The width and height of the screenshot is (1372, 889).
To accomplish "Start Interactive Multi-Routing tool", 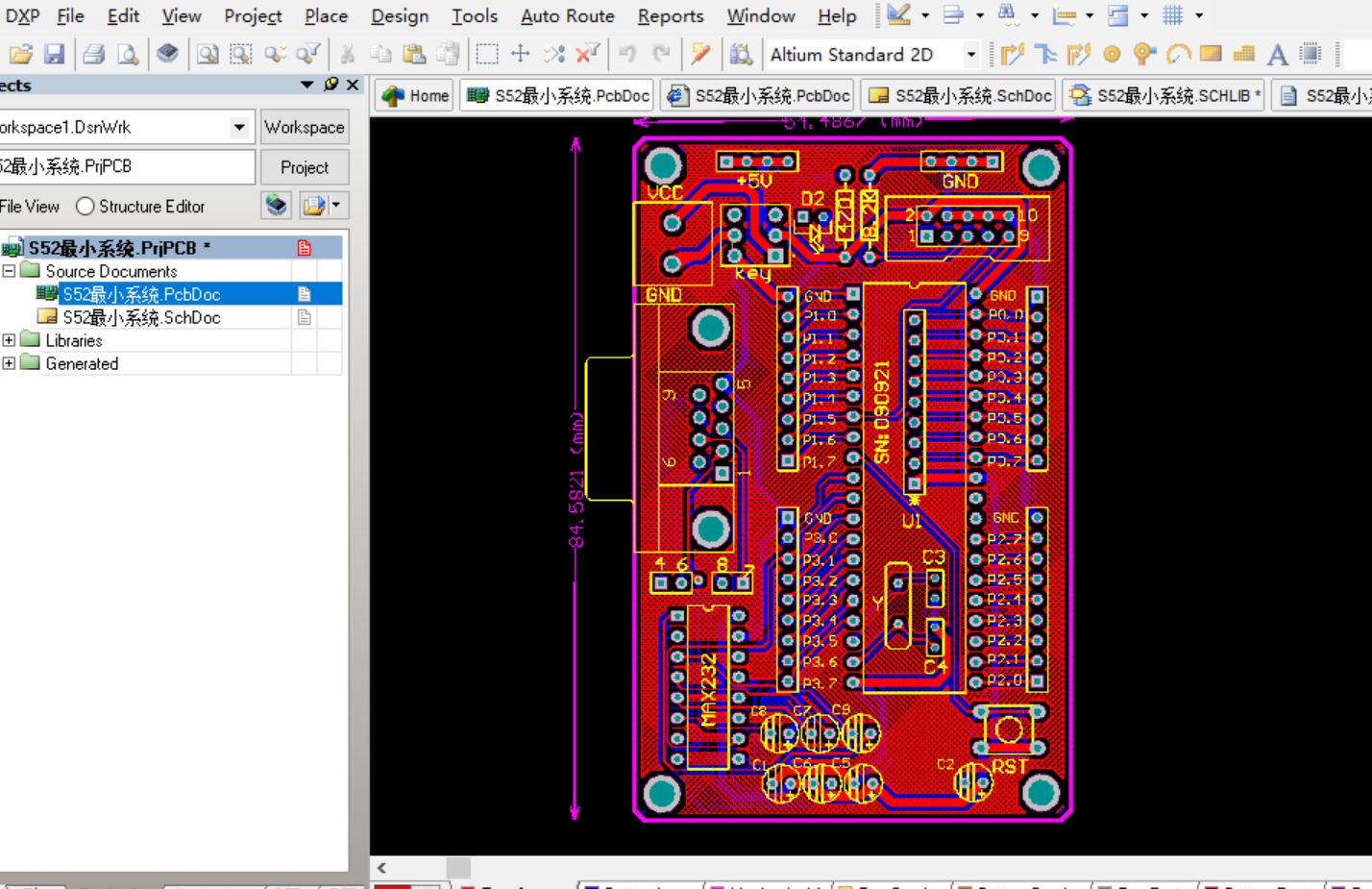I will click(1078, 54).
